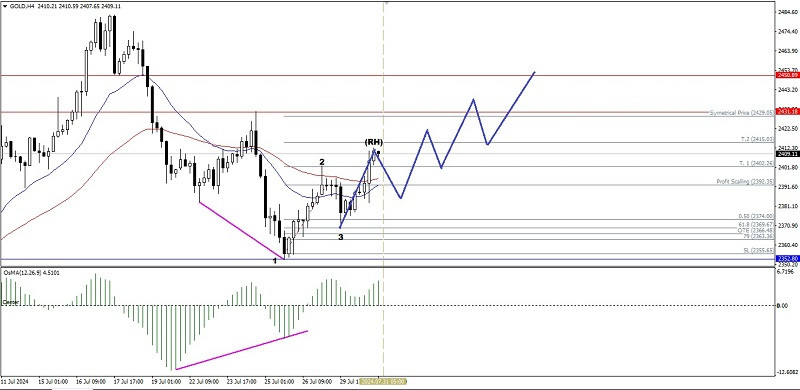The width and height of the screenshot is (800, 390).
Task: Click the wave label 1 at the low
Action: coord(275,260)
